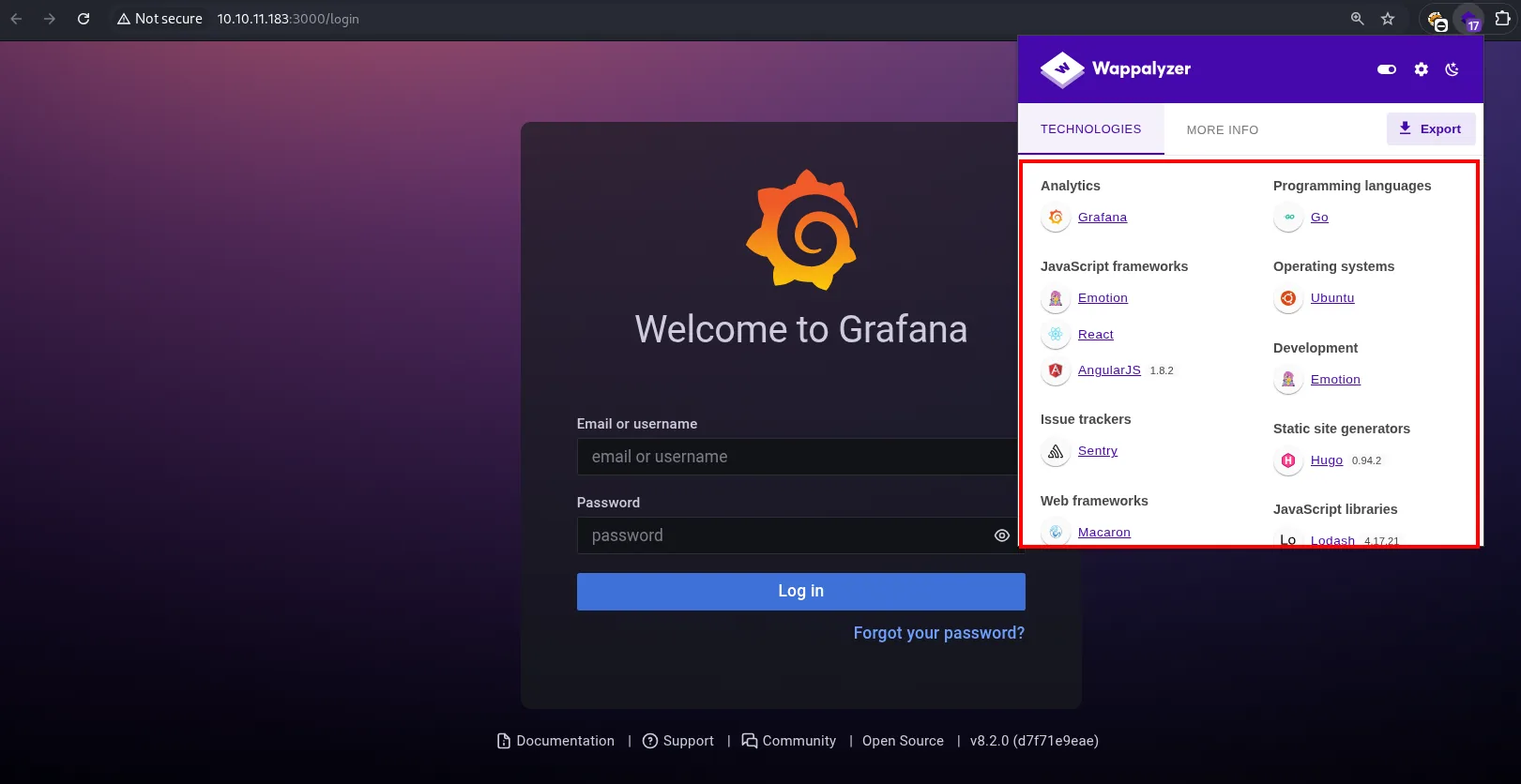Click the version v8.2.0 footer link

[1034, 741]
